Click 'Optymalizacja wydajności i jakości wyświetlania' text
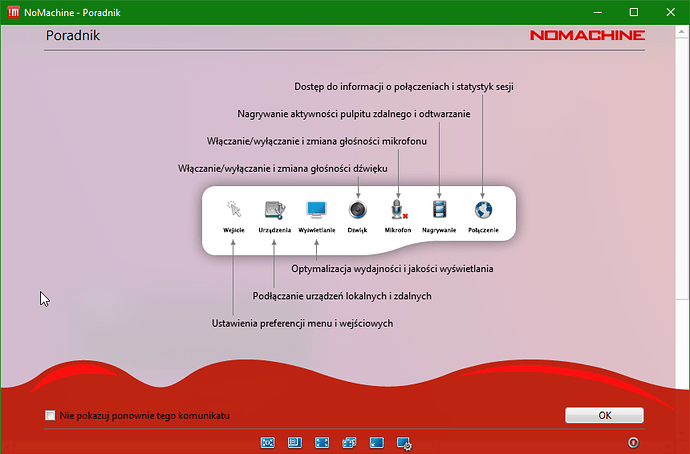The height and width of the screenshot is (454, 690). (x=392, y=269)
